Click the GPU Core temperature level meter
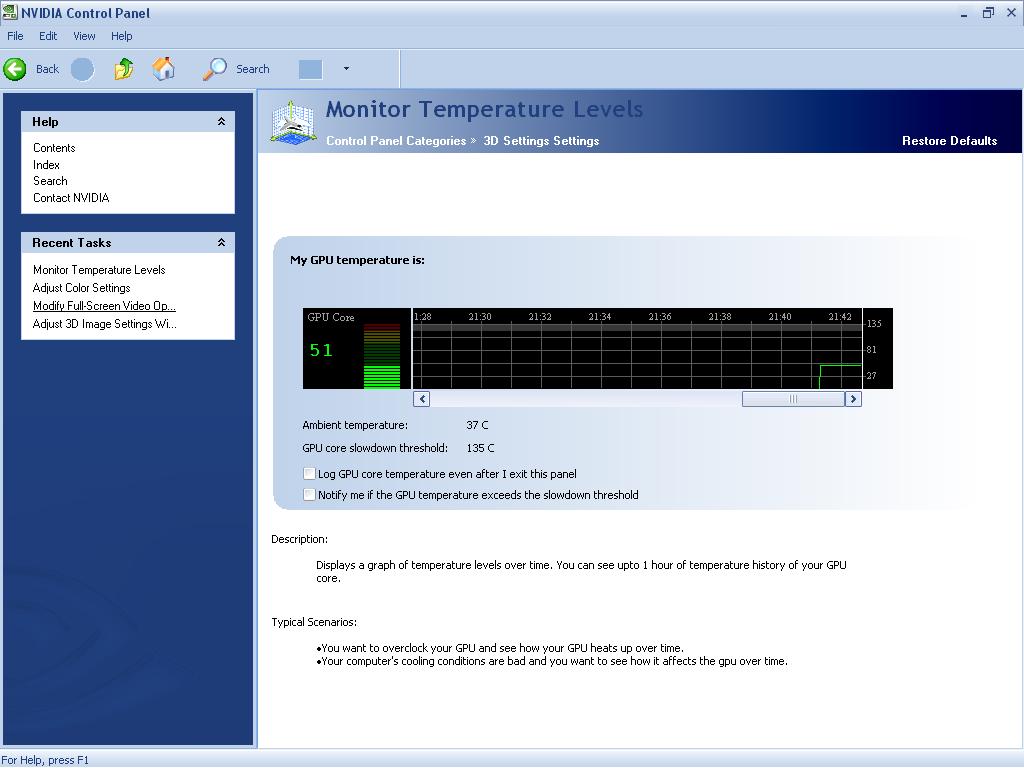1024x768 pixels. coord(382,356)
